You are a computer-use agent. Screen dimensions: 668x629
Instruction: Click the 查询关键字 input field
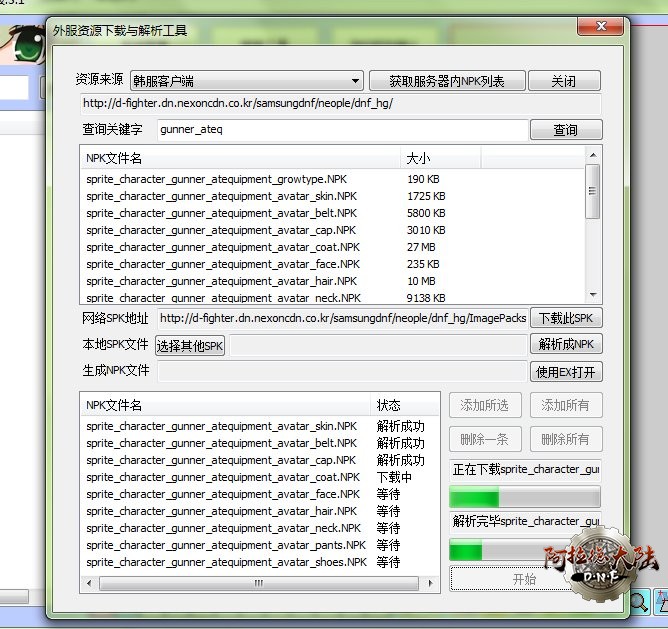(x=340, y=130)
